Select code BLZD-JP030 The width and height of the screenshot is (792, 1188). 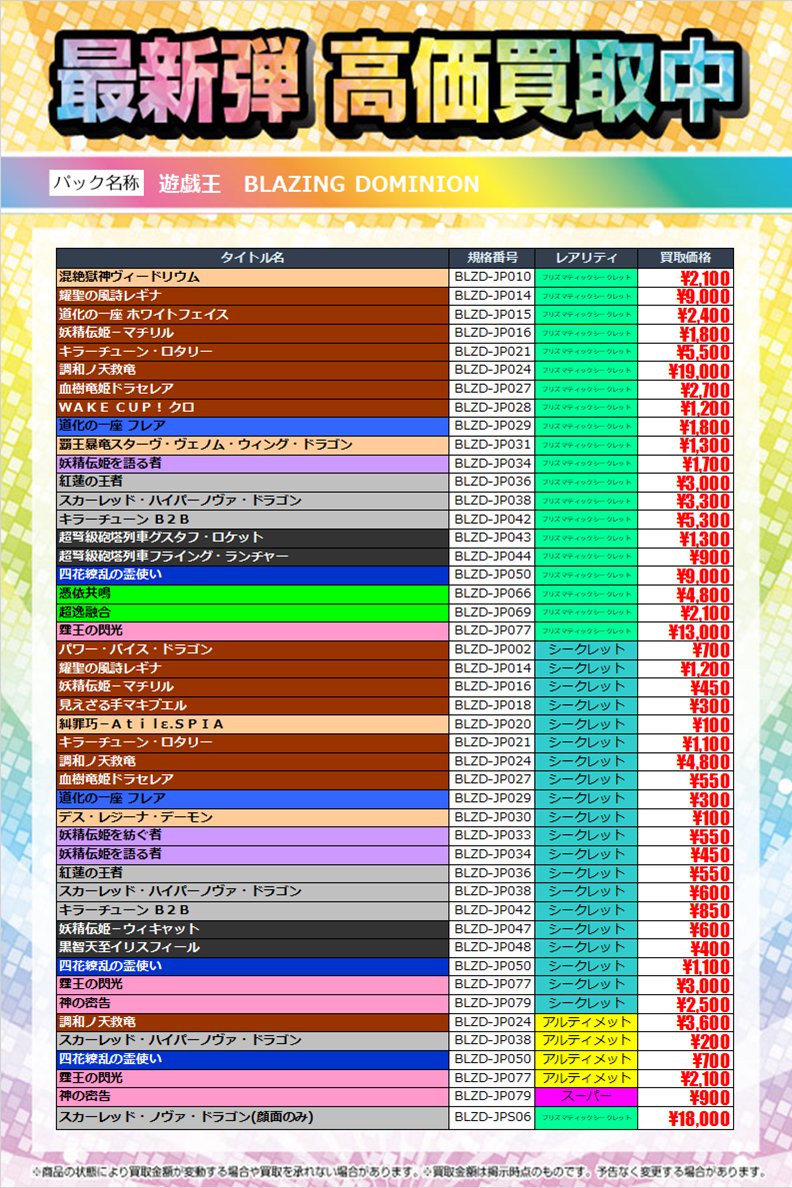tap(493, 818)
